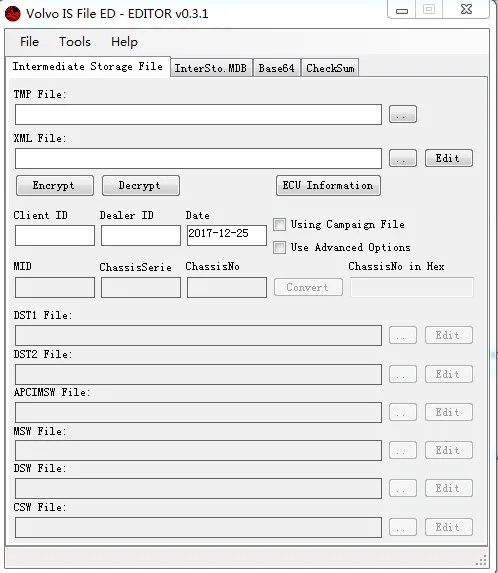The width and height of the screenshot is (498, 573).
Task: Browse for an MSW file
Action: tap(403, 451)
